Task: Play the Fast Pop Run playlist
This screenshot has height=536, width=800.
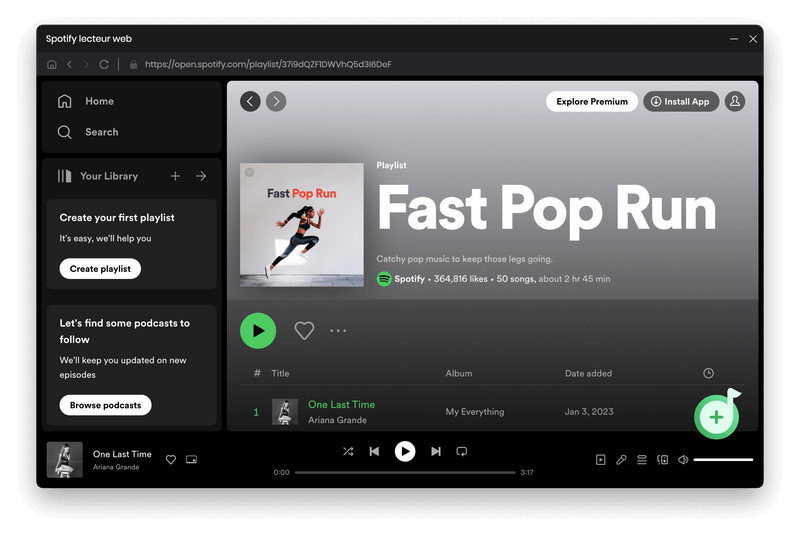Action: pos(258,330)
